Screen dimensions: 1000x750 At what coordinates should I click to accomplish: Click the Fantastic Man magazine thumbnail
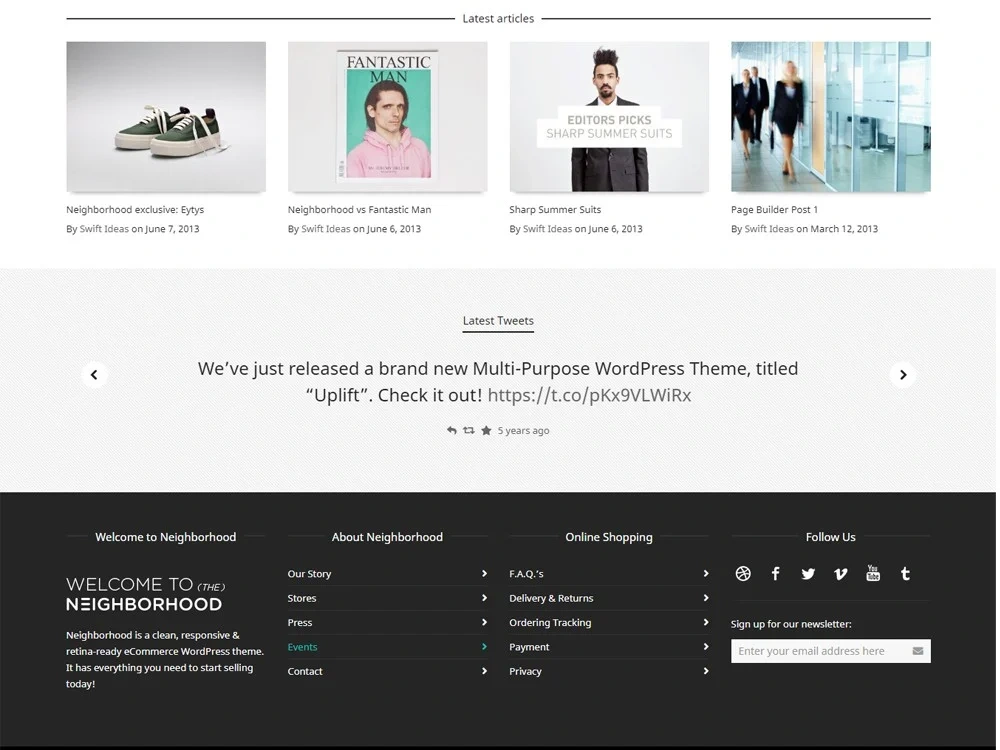pos(387,117)
